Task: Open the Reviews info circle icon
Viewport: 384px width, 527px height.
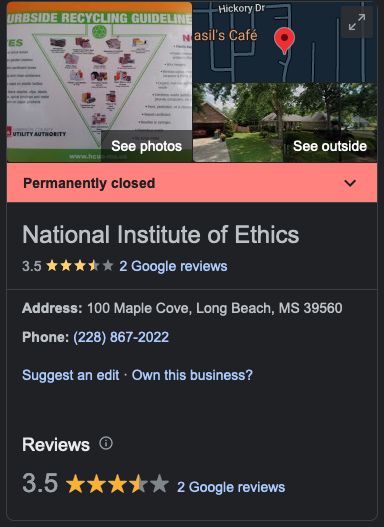Action: [x=106, y=443]
